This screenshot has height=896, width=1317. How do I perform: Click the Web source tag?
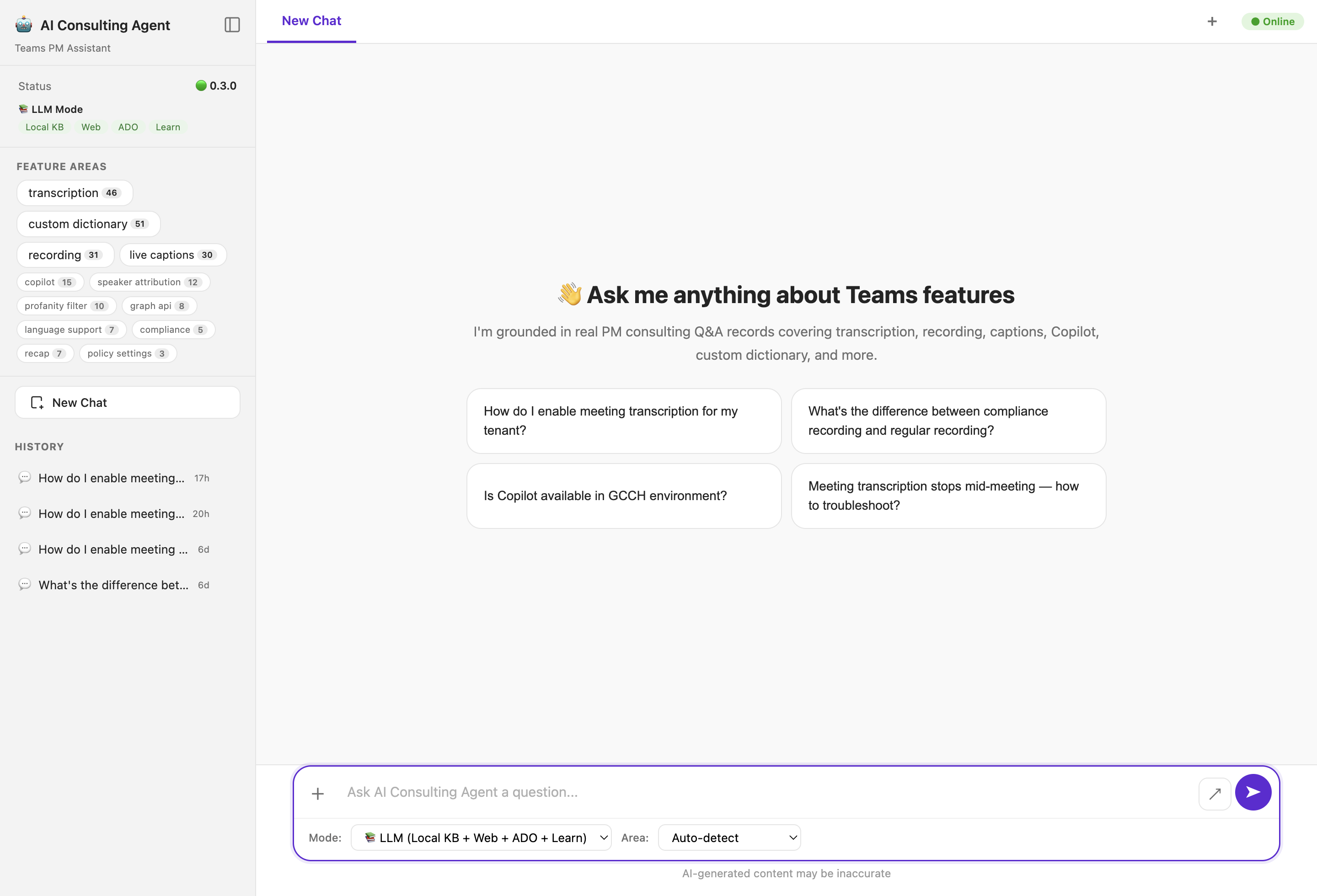(91, 127)
